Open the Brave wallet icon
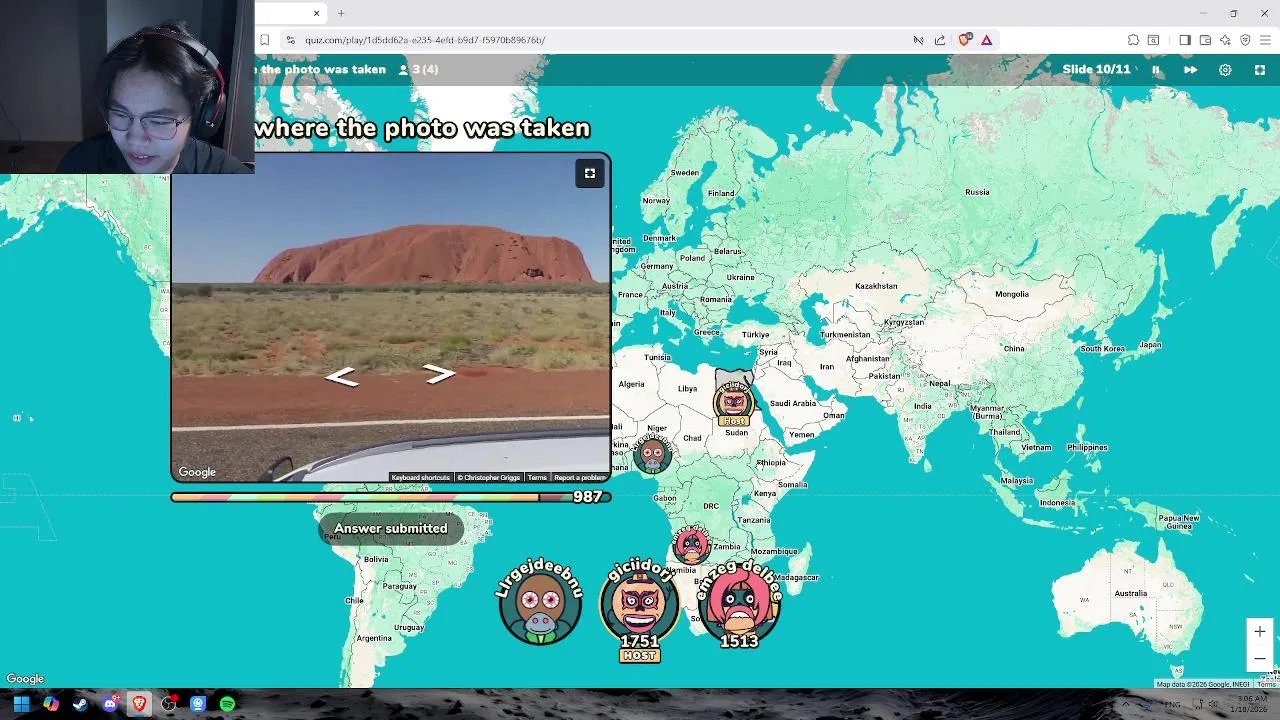This screenshot has height=720, width=1280. click(1205, 40)
